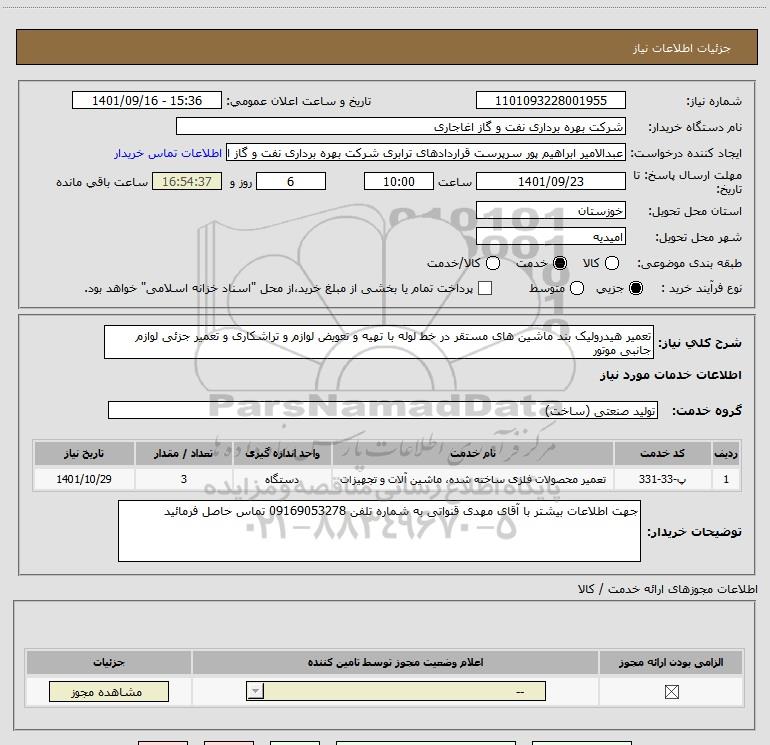Click the buyer notes text area
This screenshot has width=770, height=745.
379,531
